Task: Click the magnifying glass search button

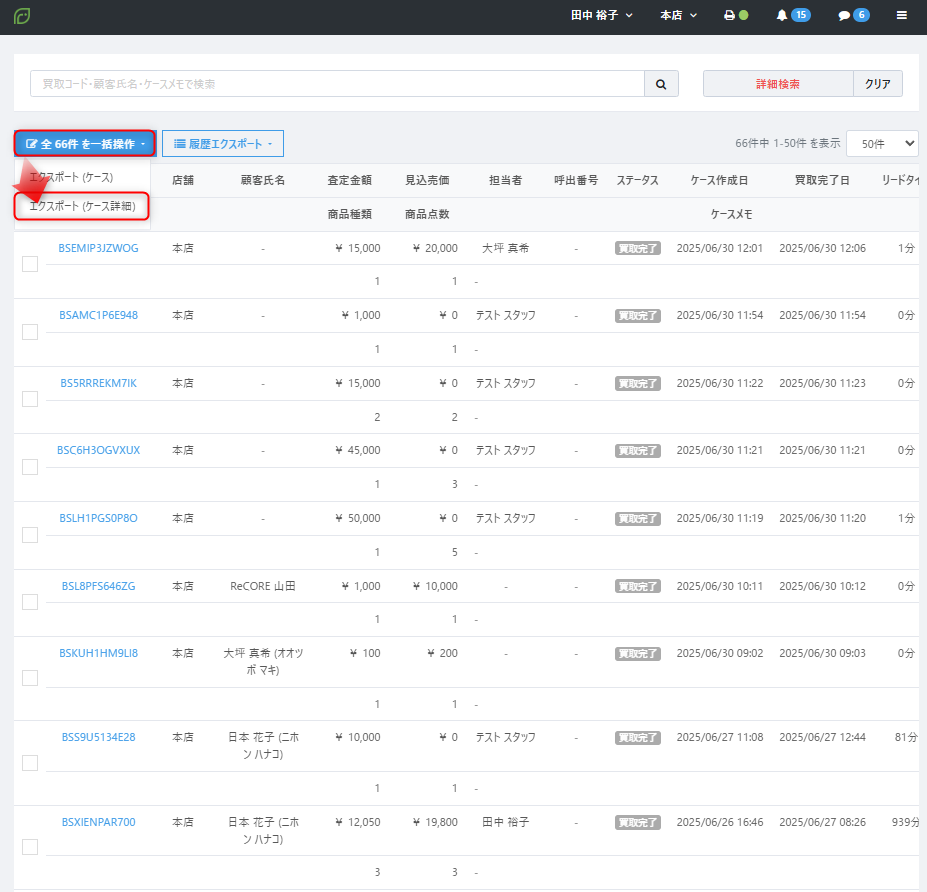Action: pos(660,84)
